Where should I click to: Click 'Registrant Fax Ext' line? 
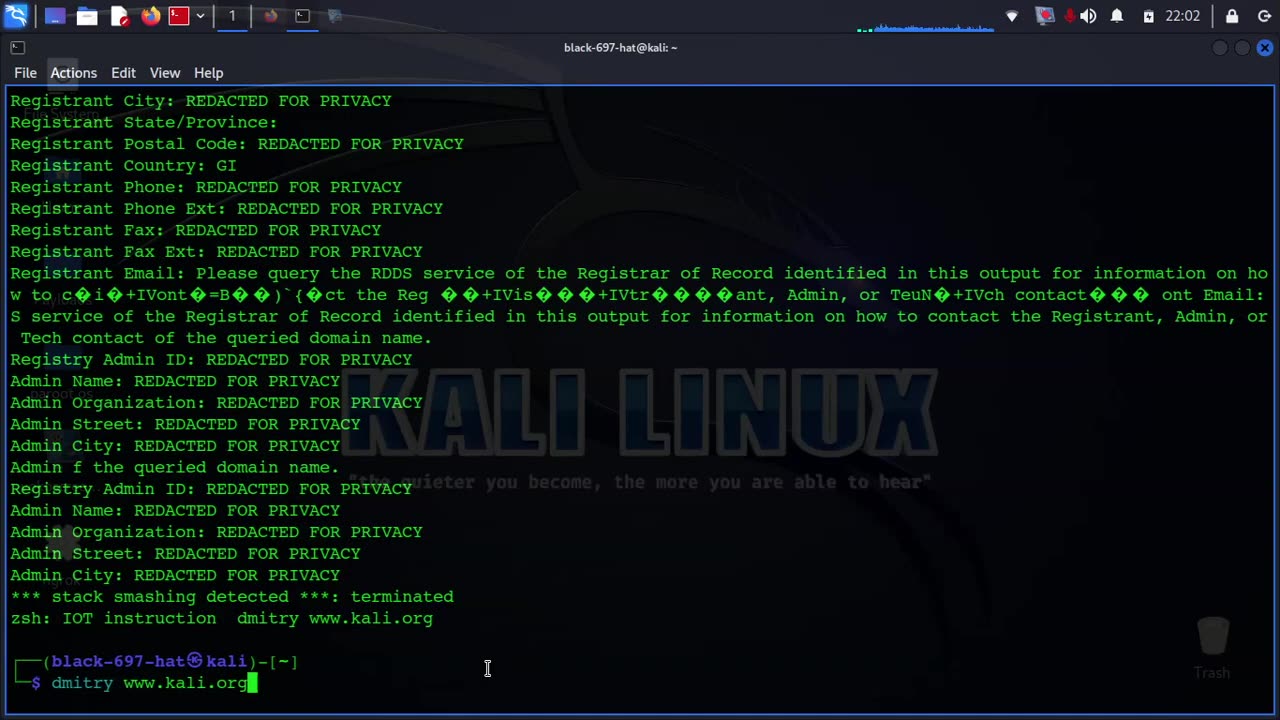click(216, 252)
